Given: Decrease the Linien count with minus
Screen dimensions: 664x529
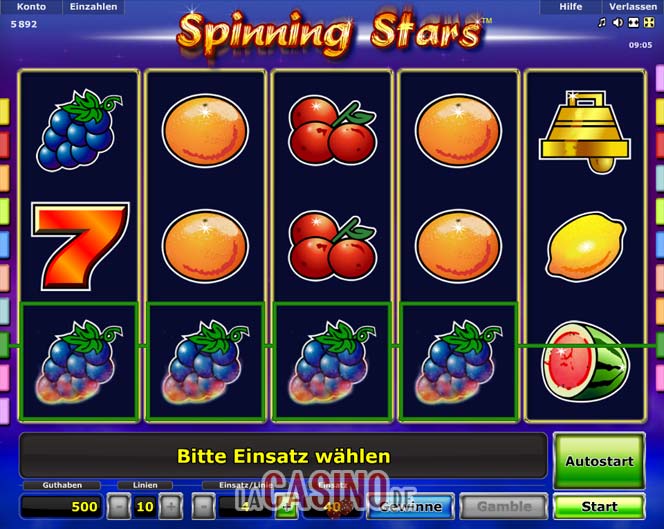Looking at the screenshot, I should tap(119, 506).
